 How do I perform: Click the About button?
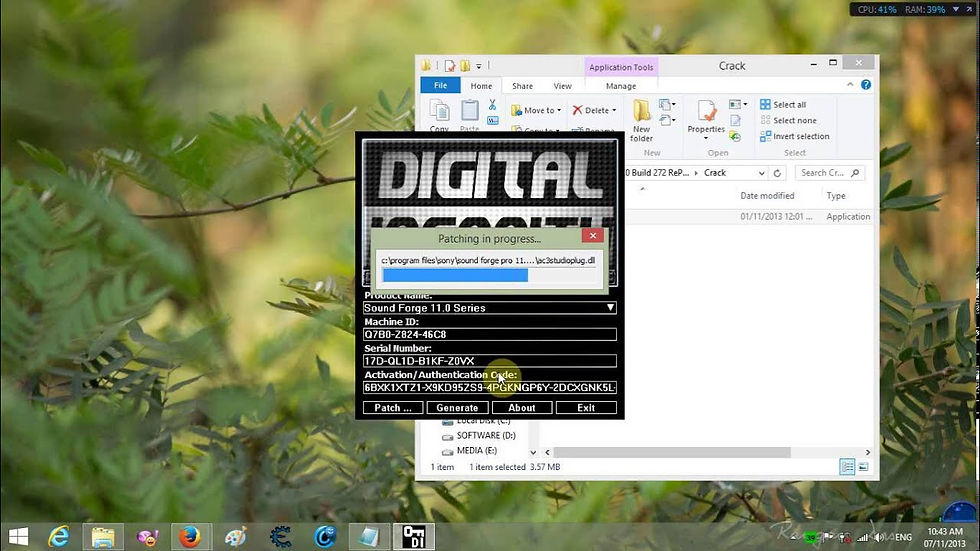tap(521, 408)
